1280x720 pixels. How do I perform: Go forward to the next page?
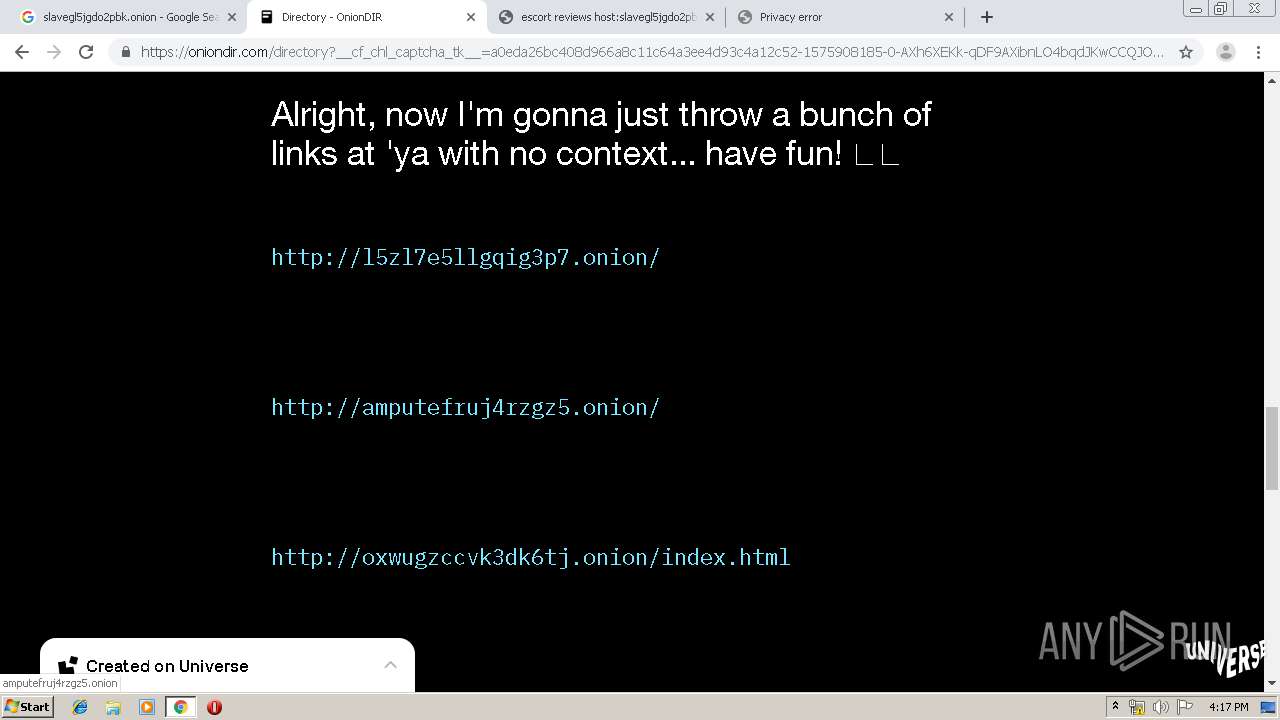54,52
